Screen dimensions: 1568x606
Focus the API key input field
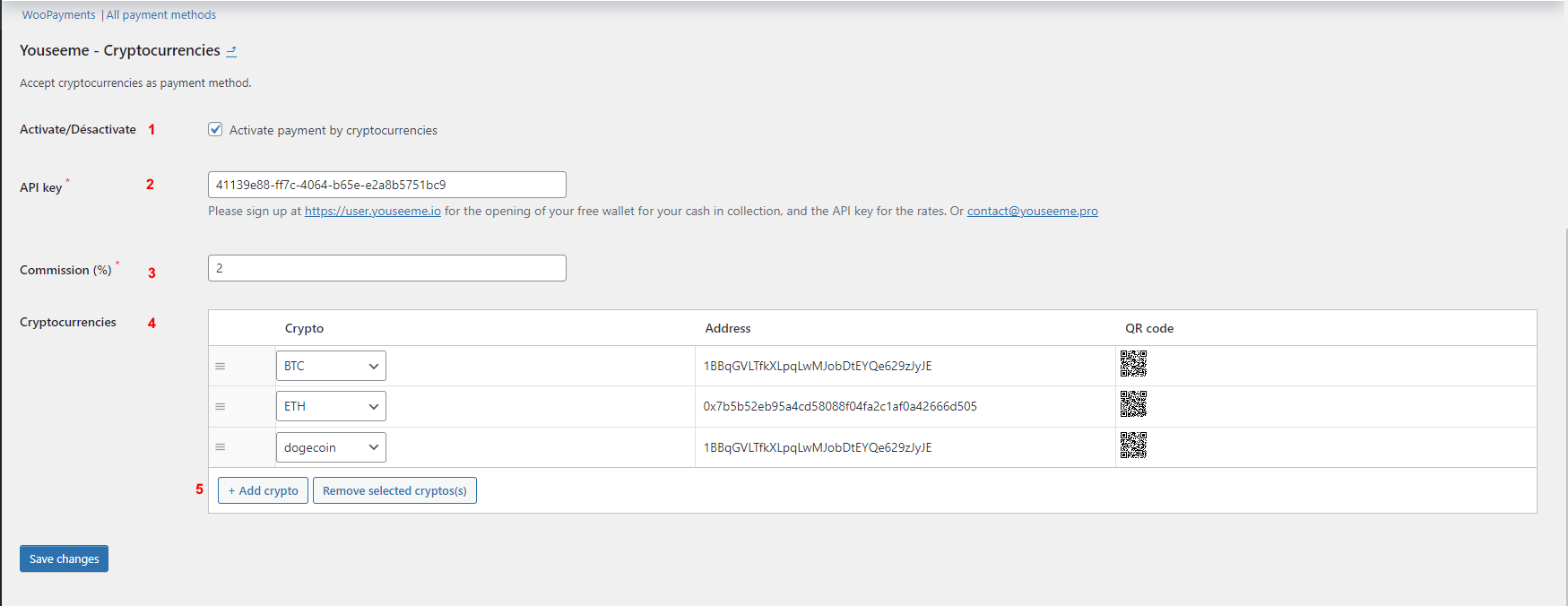[386, 185]
